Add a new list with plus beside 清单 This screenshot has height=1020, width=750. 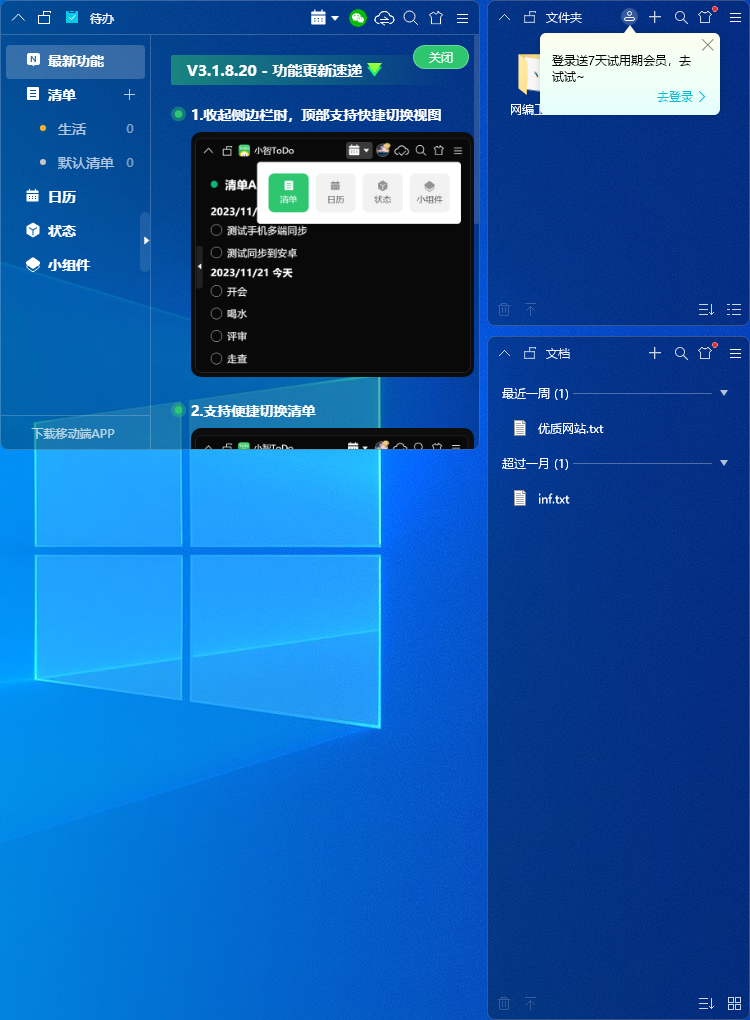(x=129, y=95)
